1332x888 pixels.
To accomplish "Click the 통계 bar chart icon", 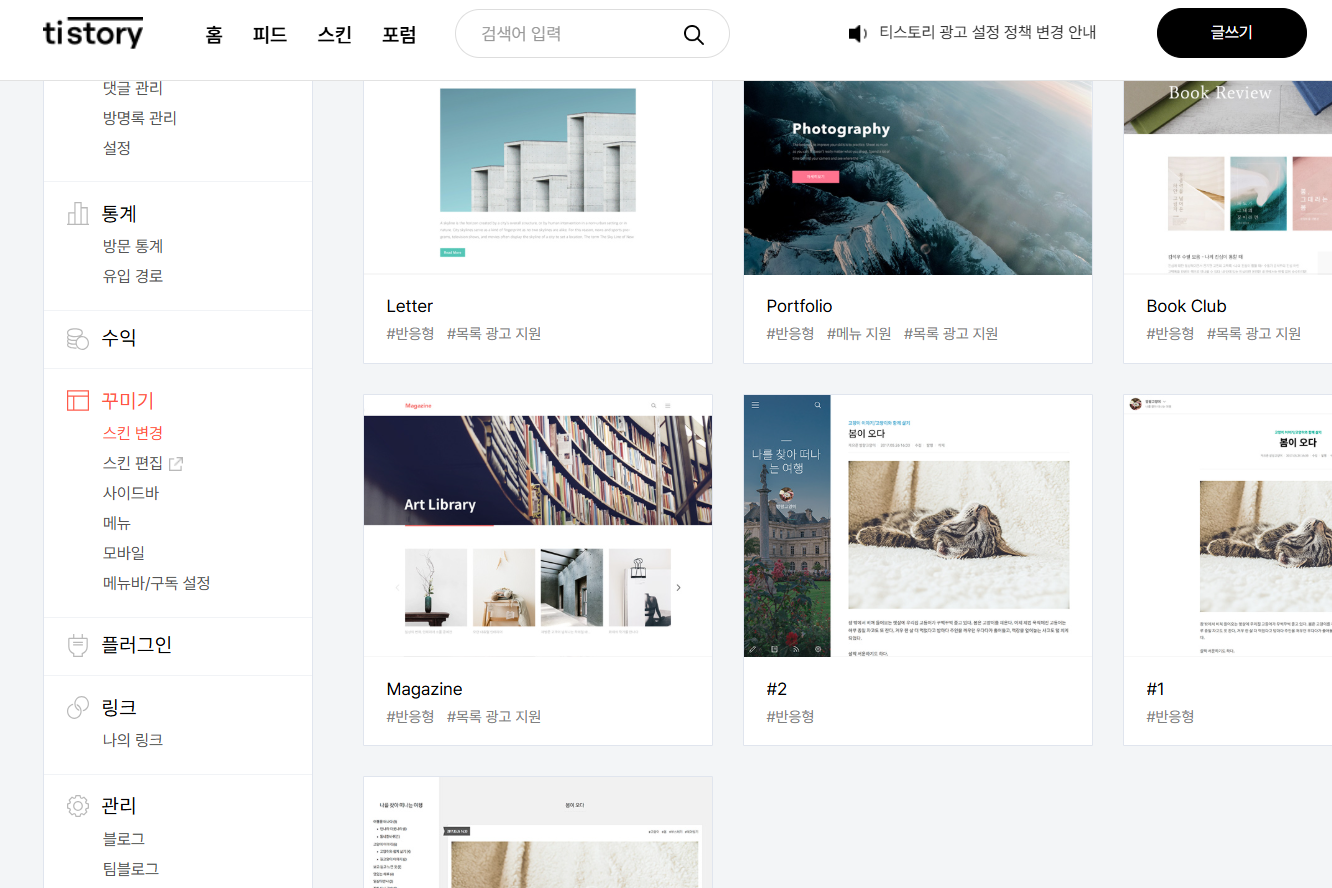I will click(78, 214).
